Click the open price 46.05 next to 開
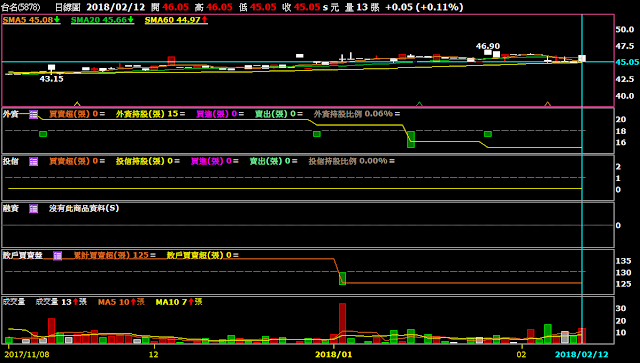 tap(176, 7)
